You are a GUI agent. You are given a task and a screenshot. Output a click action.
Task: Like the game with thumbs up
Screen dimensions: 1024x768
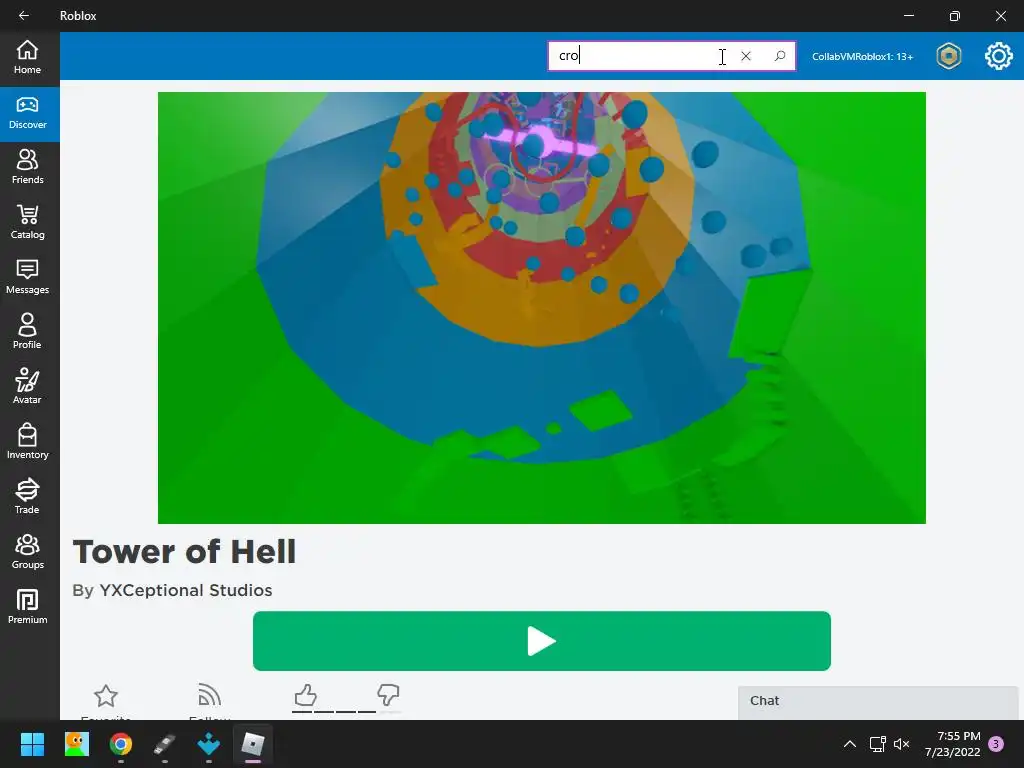[x=306, y=695]
